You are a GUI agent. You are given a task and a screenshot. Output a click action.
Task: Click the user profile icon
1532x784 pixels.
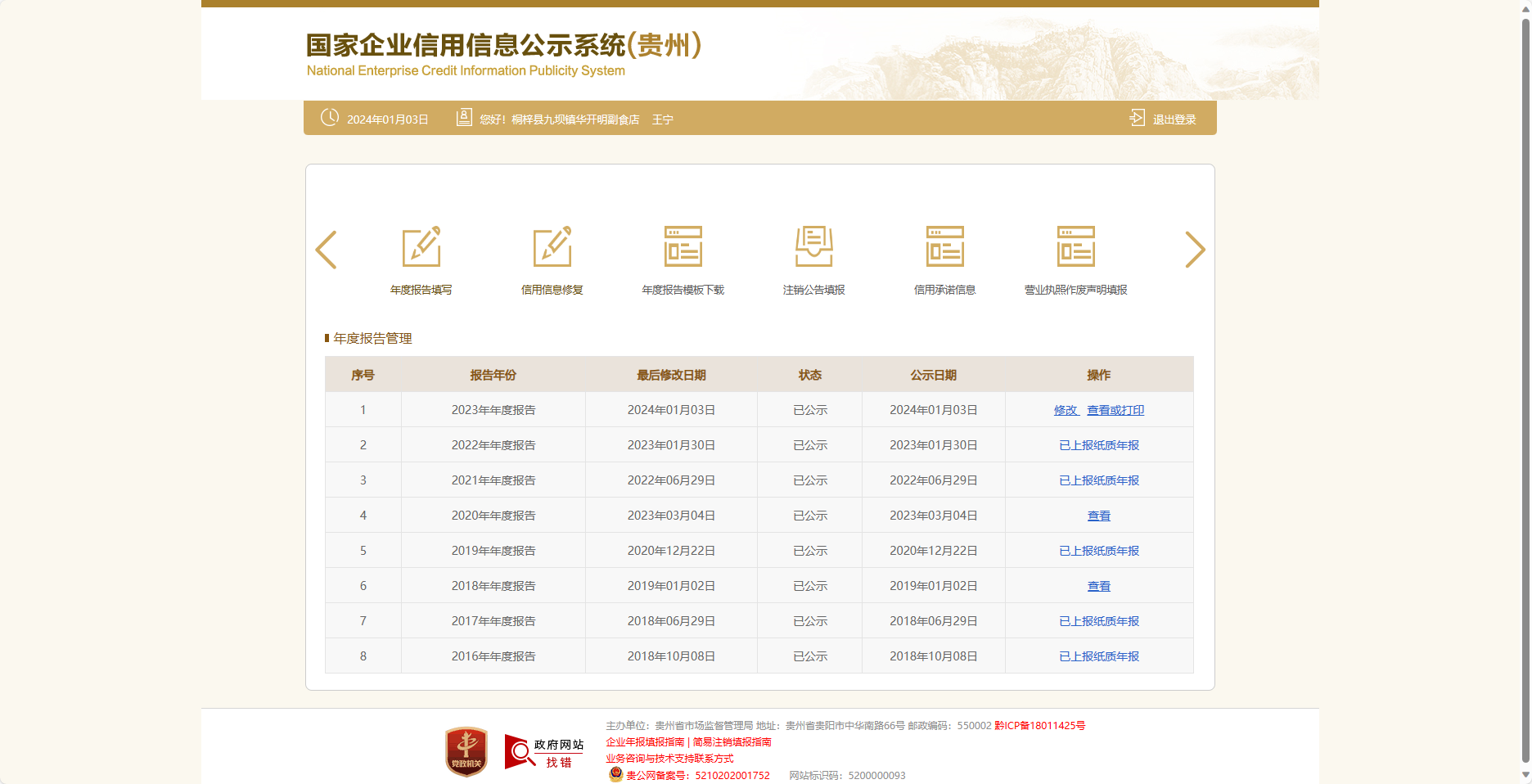tap(464, 117)
